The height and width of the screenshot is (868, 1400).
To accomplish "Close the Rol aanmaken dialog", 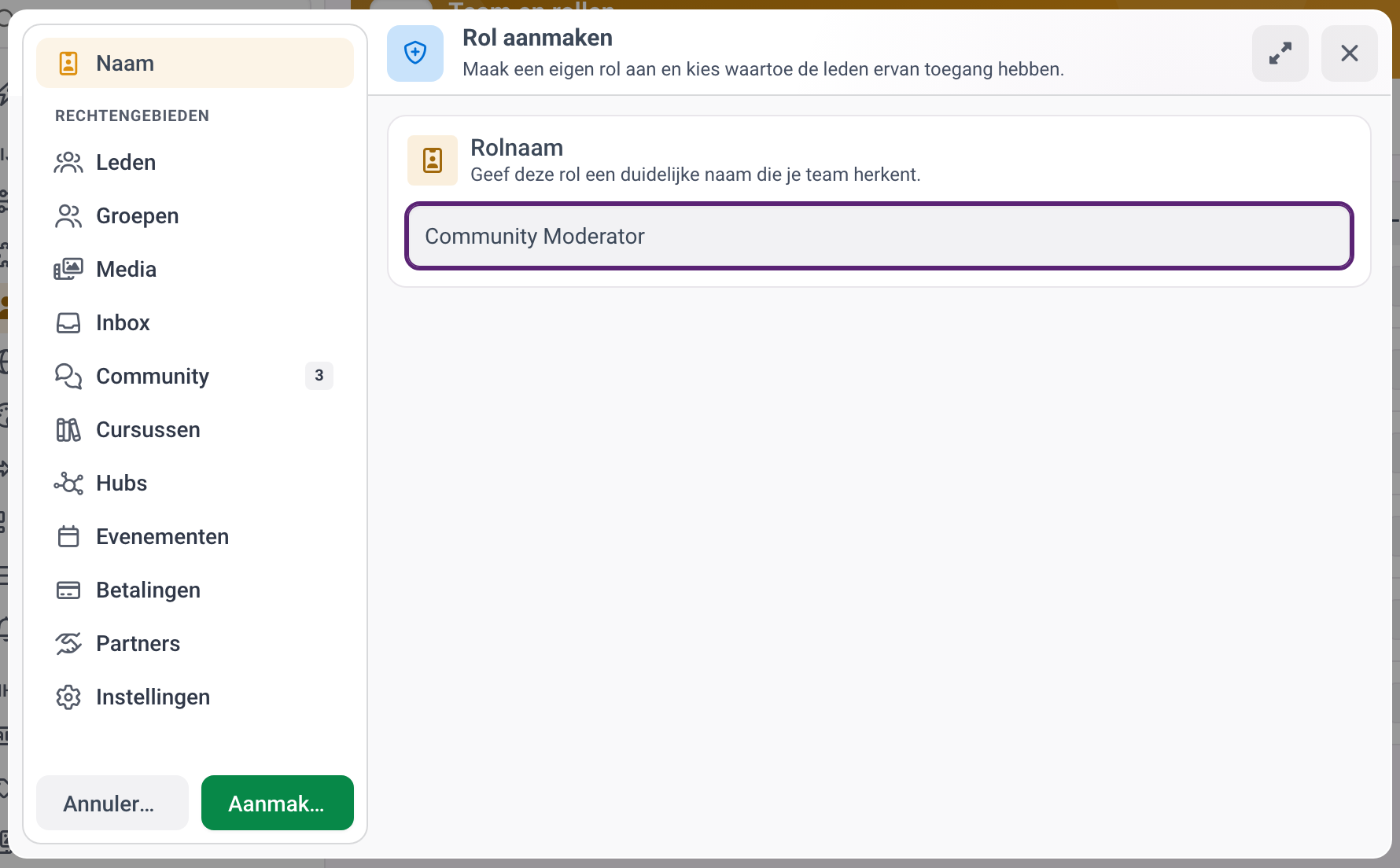I will point(1350,53).
